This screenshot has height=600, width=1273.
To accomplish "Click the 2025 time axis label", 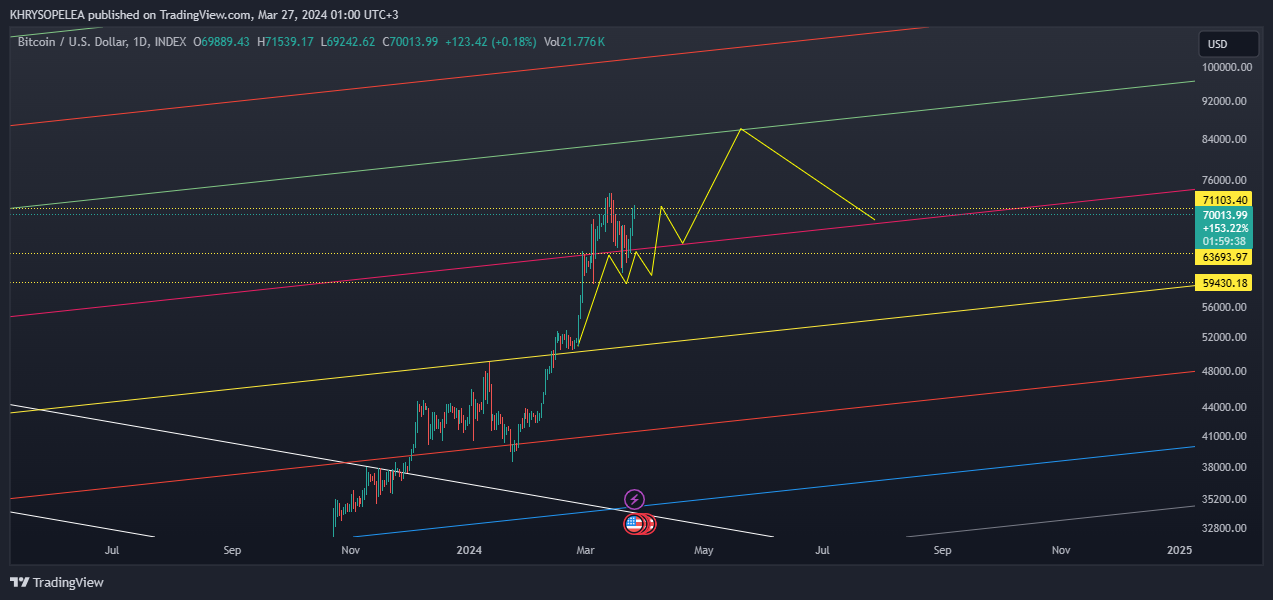I will coord(1180,550).
